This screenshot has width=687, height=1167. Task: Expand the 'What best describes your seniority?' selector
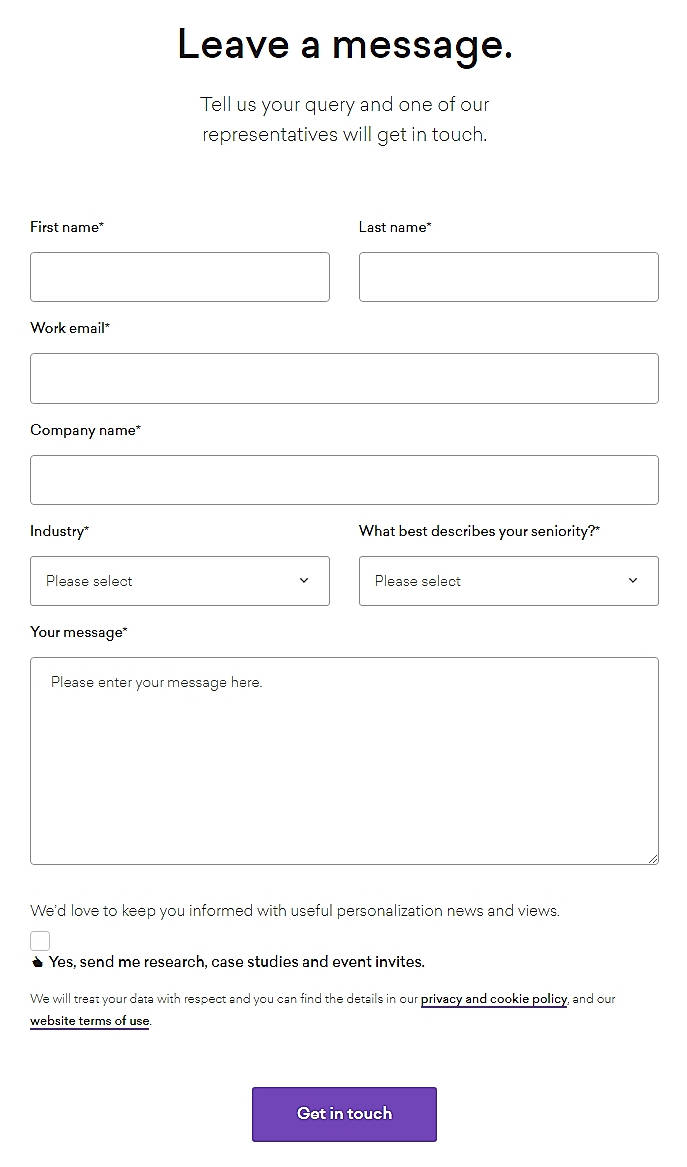[508, 580]
